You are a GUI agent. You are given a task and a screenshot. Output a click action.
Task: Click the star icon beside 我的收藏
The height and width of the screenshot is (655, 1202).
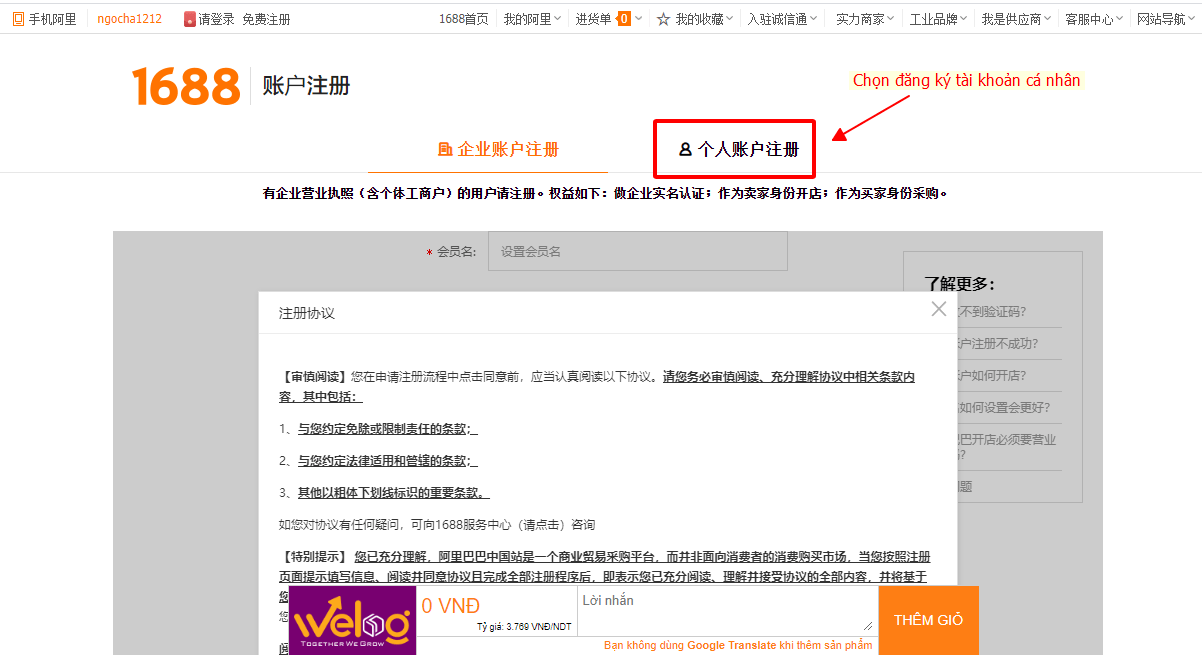(663, 18)
